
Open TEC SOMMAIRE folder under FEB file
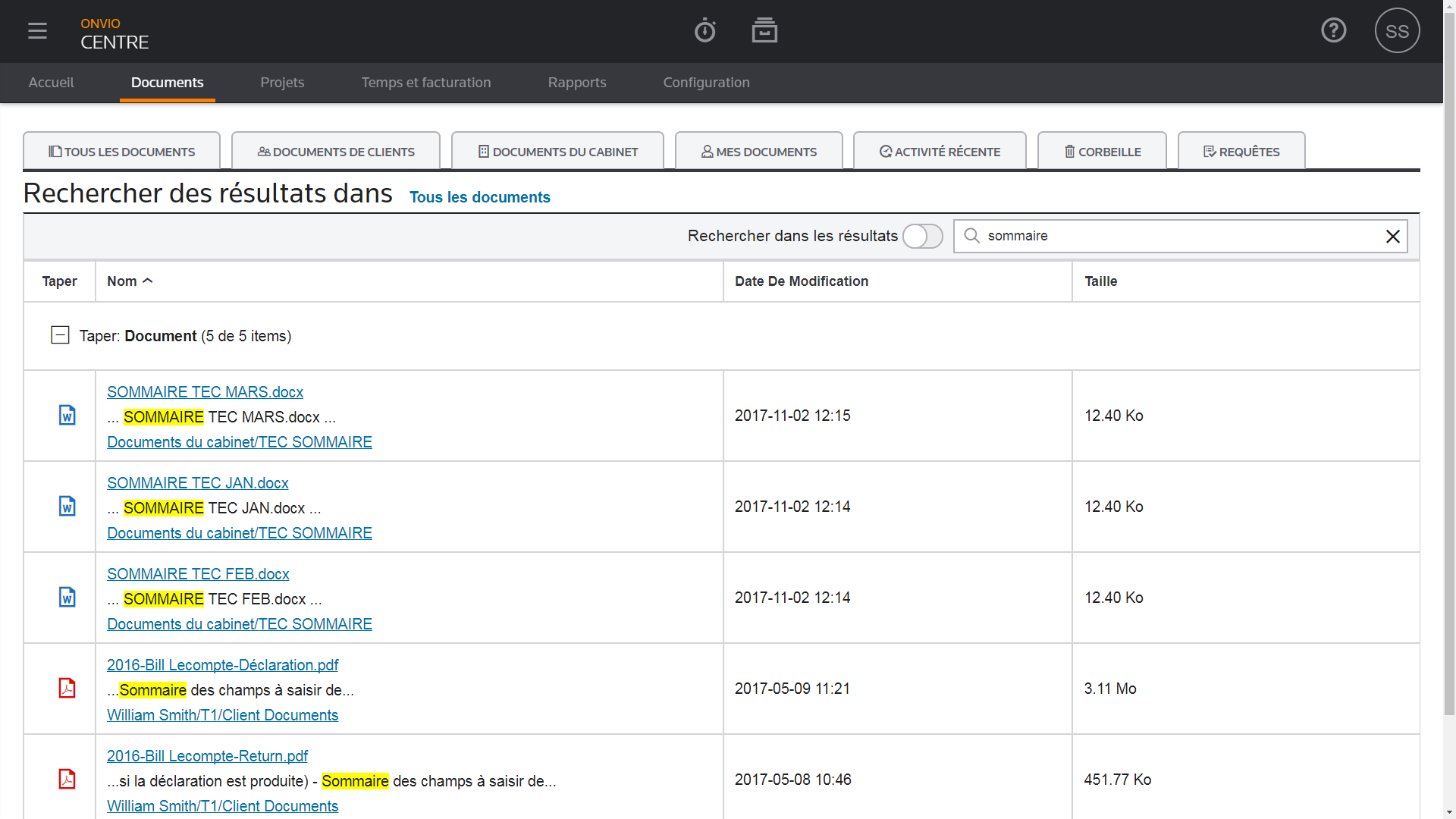(240, 624)
